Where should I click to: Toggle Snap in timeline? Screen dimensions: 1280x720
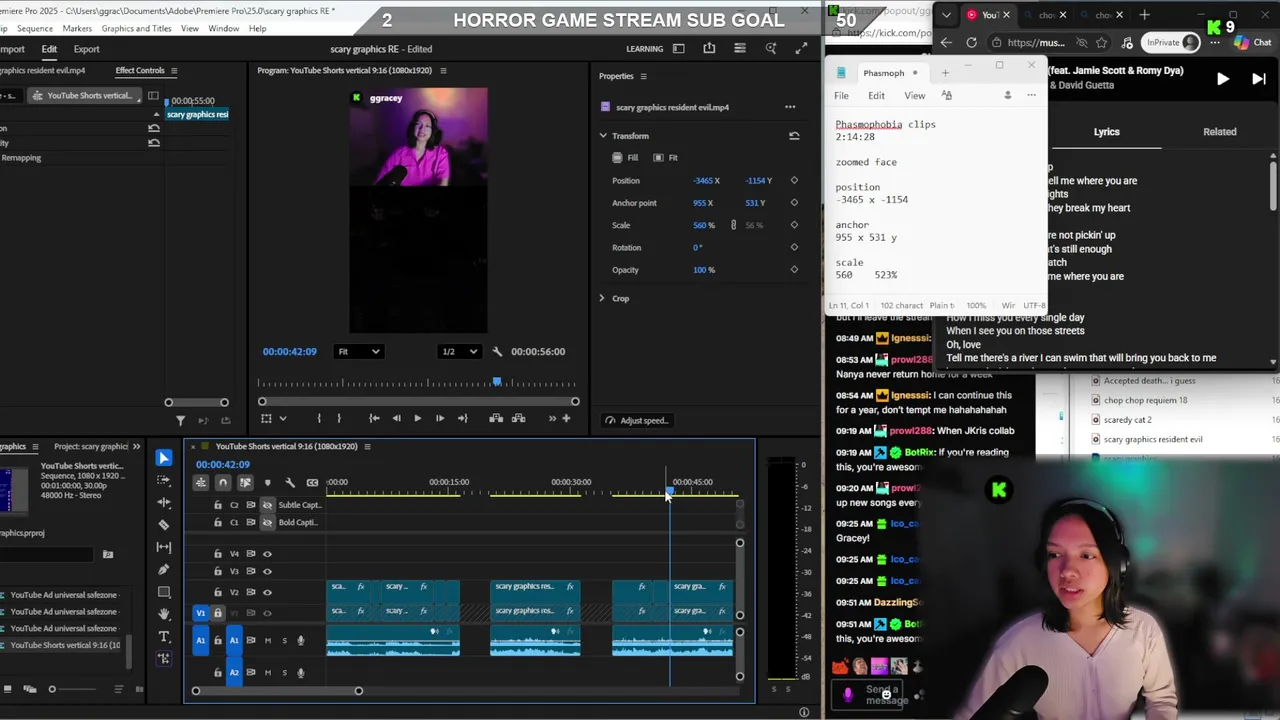[223, 483]
